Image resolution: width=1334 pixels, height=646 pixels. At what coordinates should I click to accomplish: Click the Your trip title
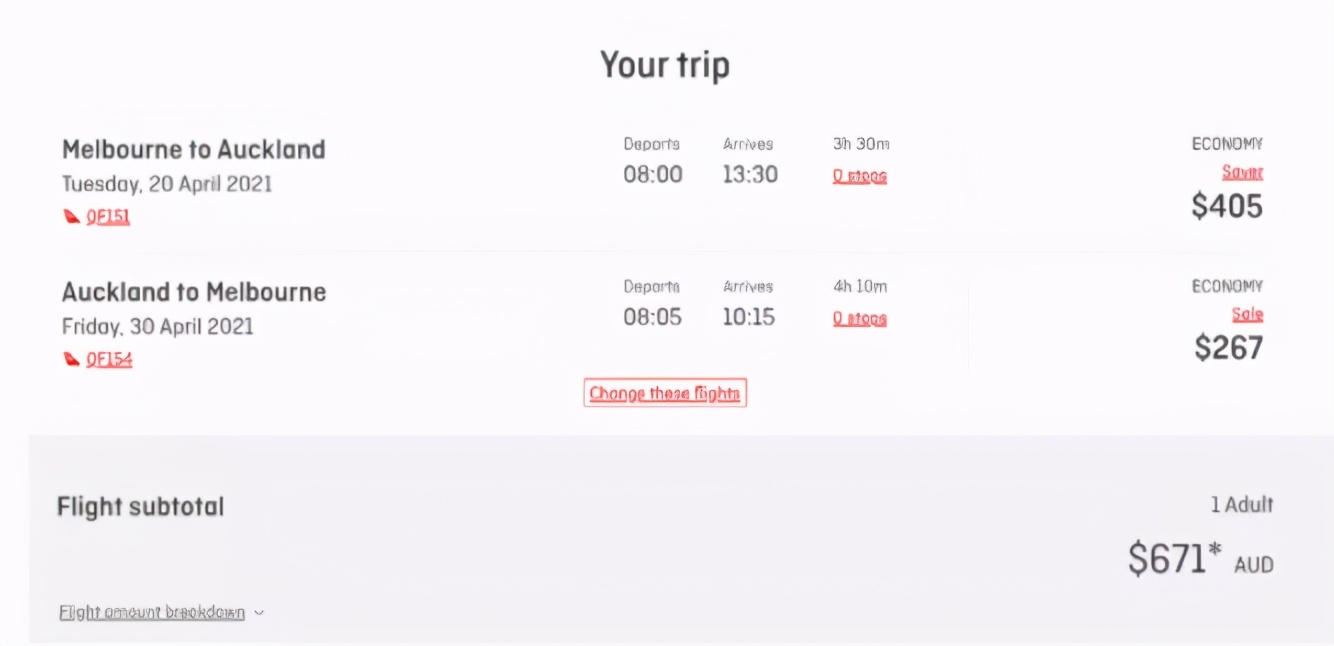[x=665, y=65]
